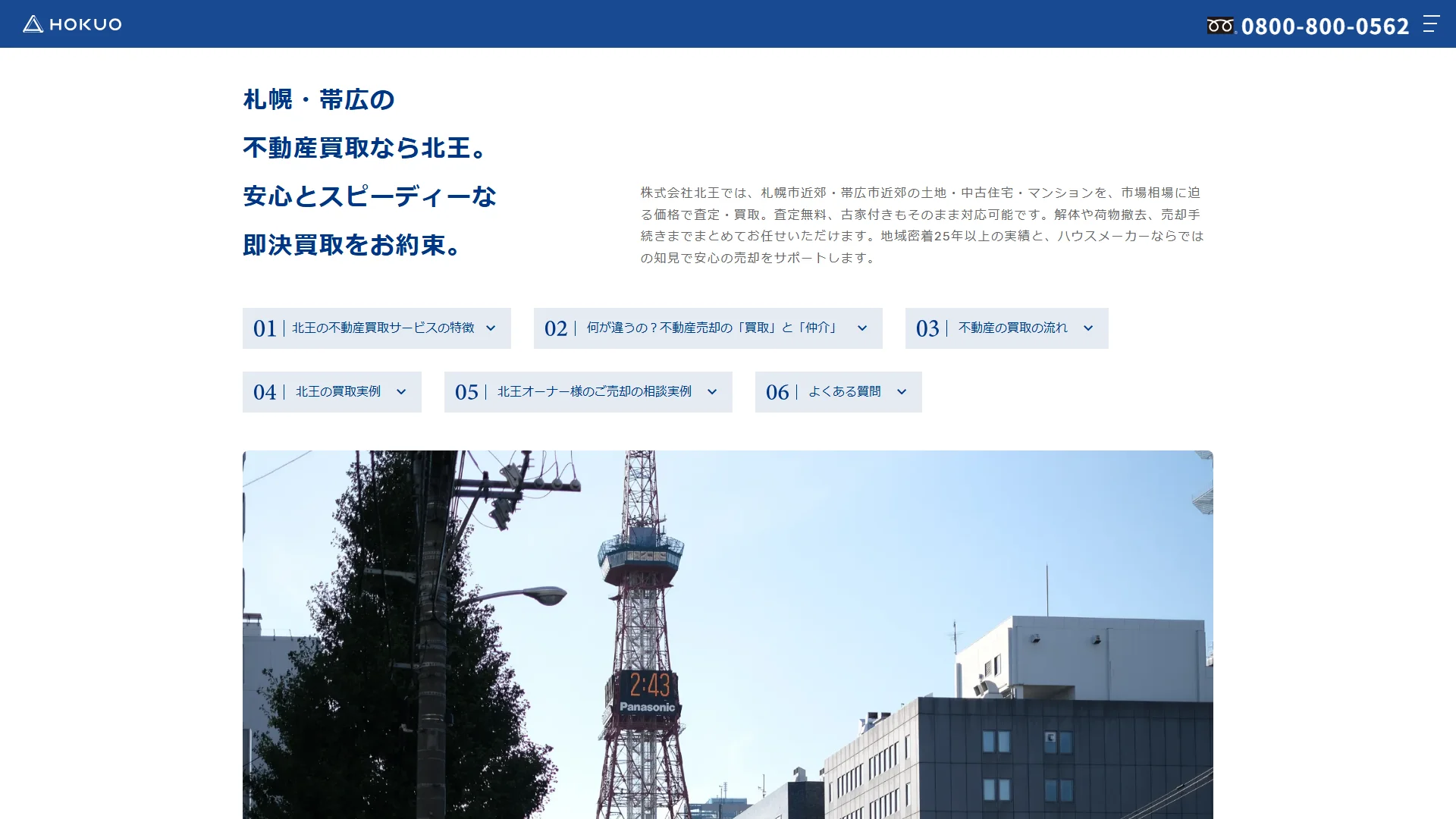
Task: Click chevron next to 不動産の買取の流れ
Action: pos(1088,328)
